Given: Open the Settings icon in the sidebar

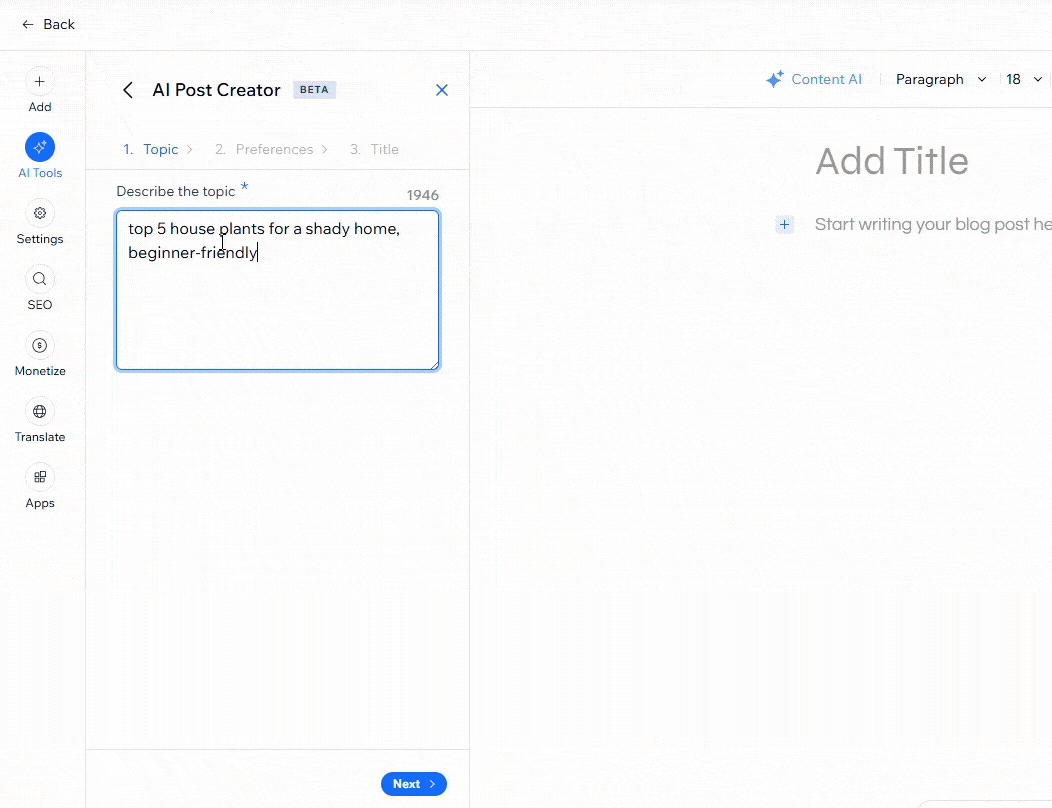Looking at the screenshot, I should coord(39,222).
